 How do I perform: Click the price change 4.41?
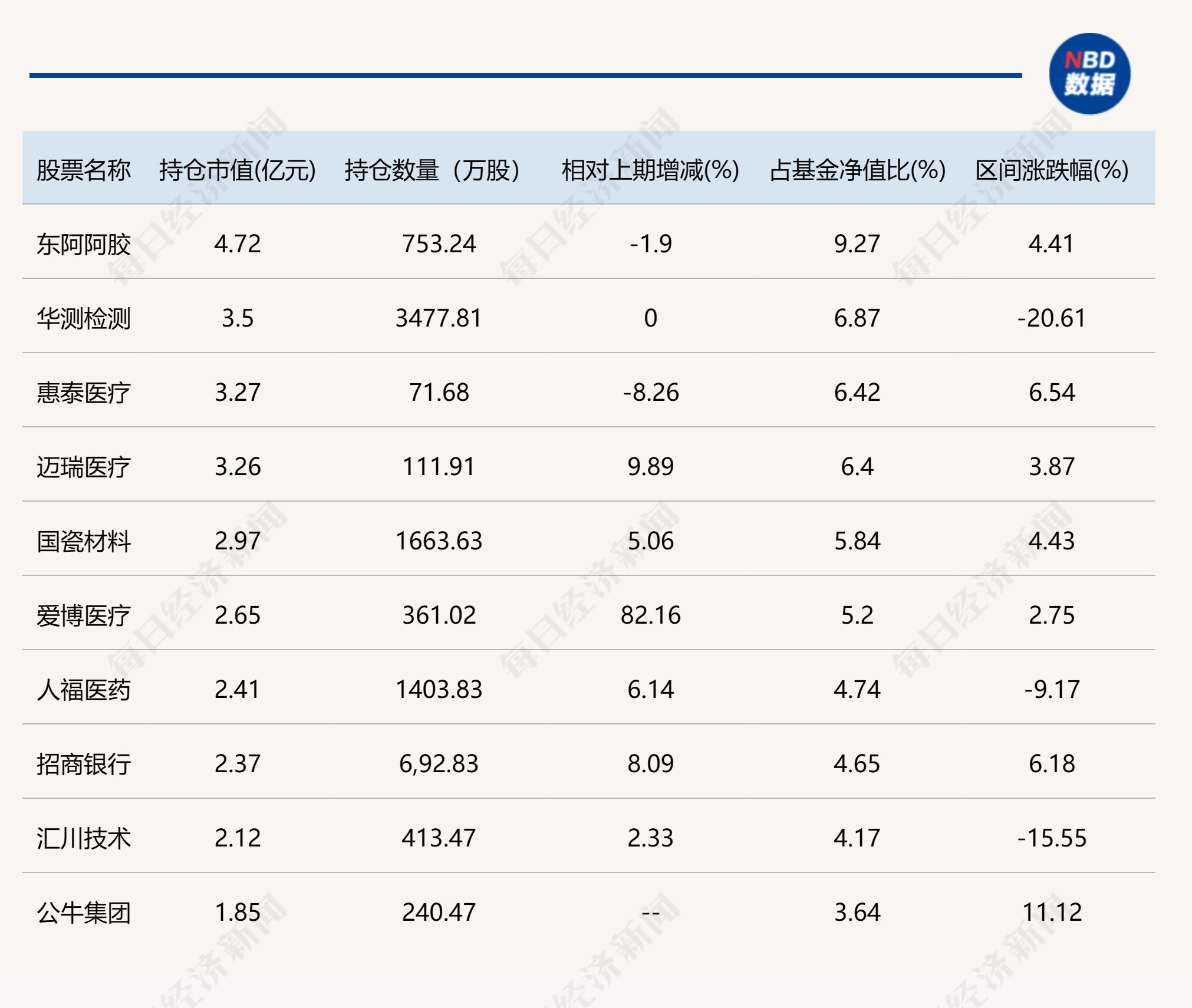click(1052, 244)
